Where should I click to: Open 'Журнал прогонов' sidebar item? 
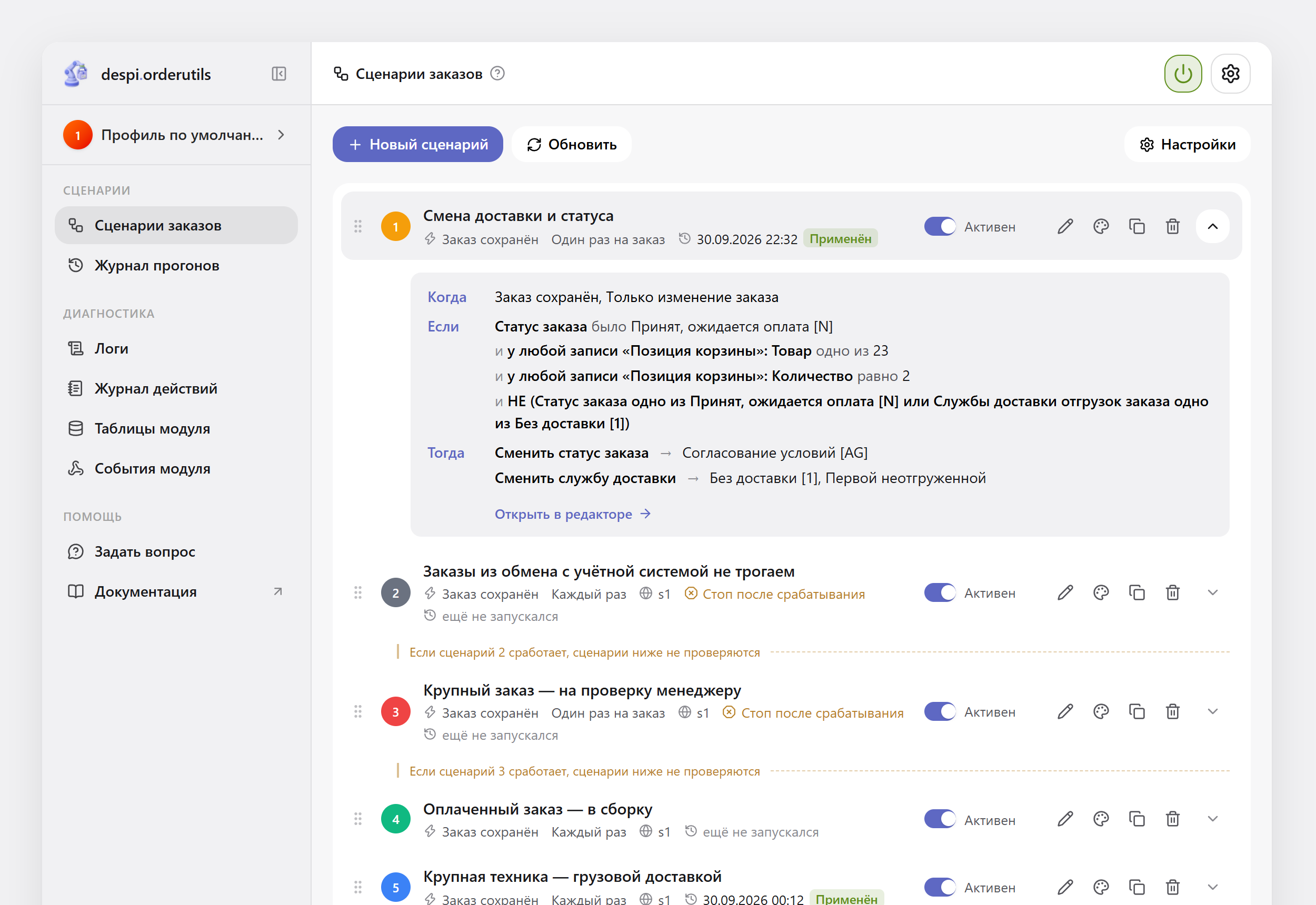tap(176, 265)
